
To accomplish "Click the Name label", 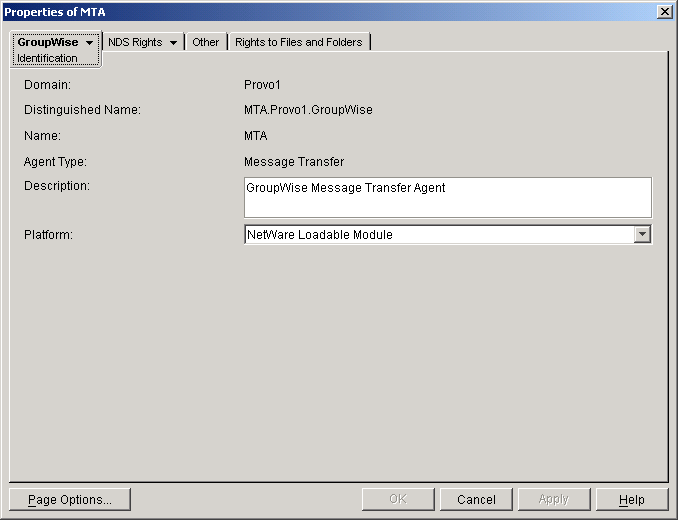I will tap(42, 136).
